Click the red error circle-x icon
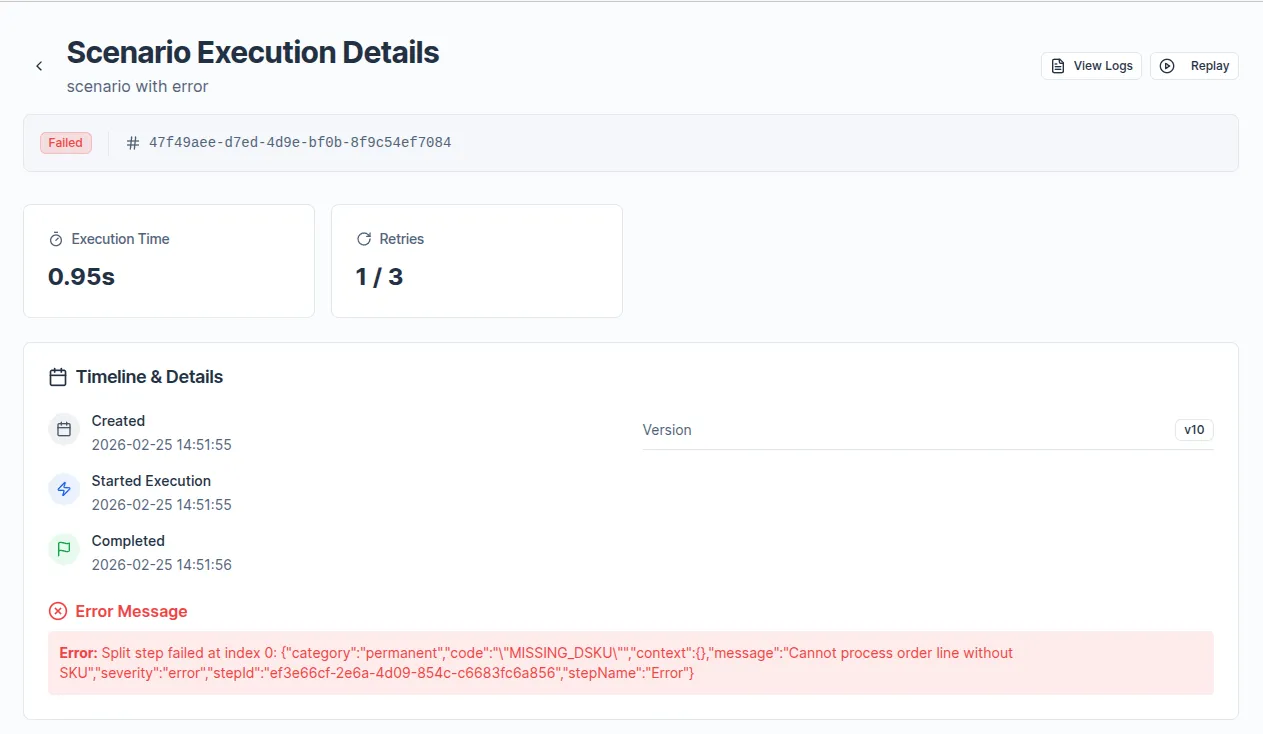The image size is (1263, 734). 58,611
